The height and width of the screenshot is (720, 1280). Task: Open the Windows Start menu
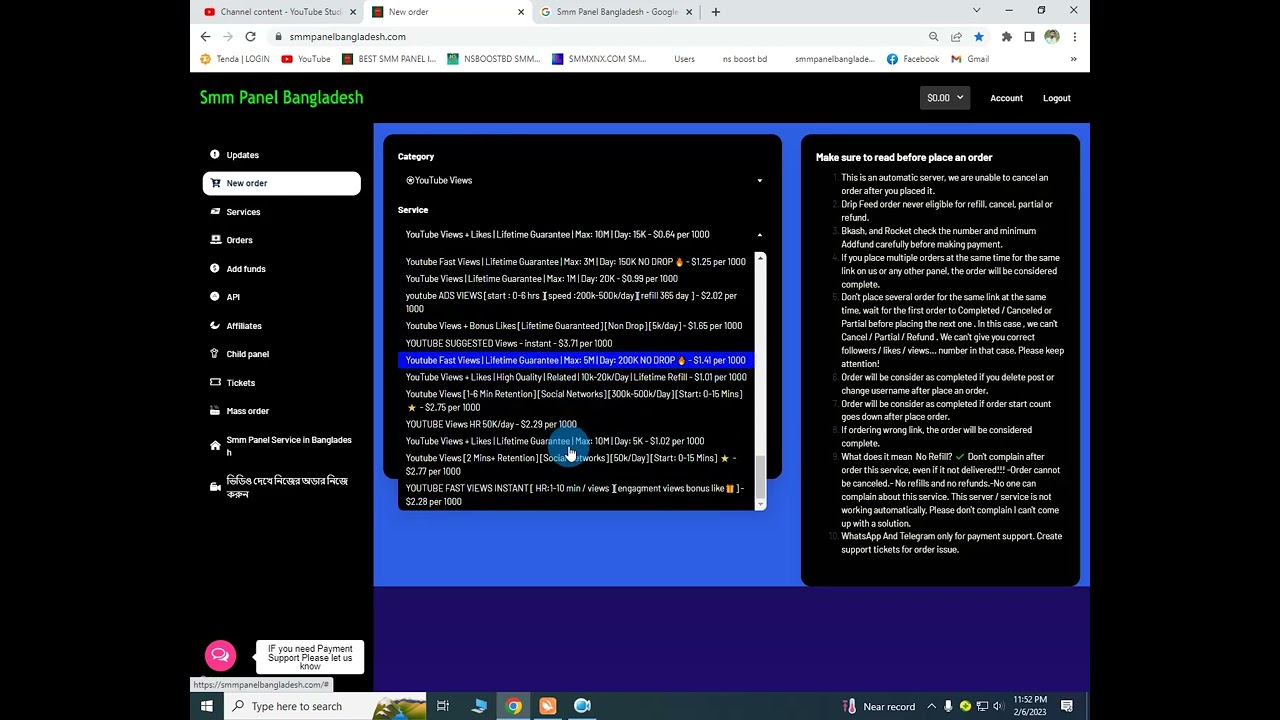(x=207, y=706)
